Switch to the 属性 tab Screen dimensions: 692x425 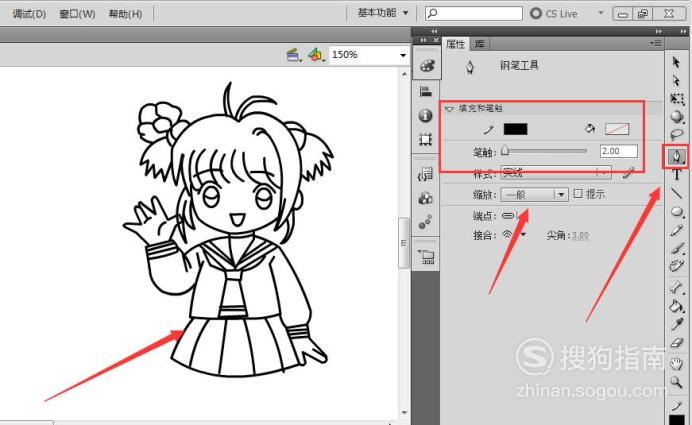[x=455, y=44]
